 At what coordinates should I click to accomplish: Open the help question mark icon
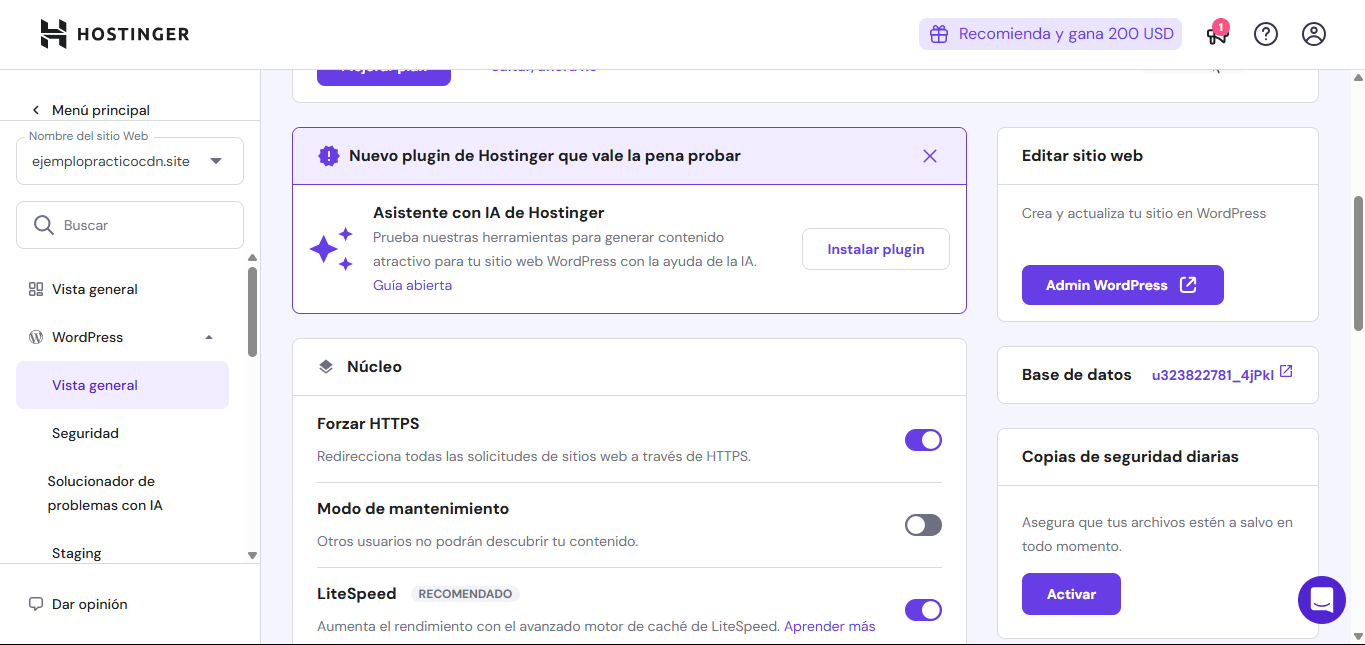tap(1266, 34)
